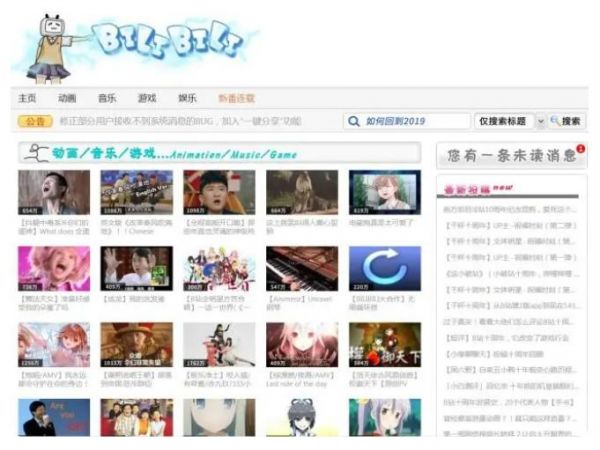Open the 仅搜索标题 search scope dropdown
Viewport: 600px width, 450px height.
pos(503,121)
